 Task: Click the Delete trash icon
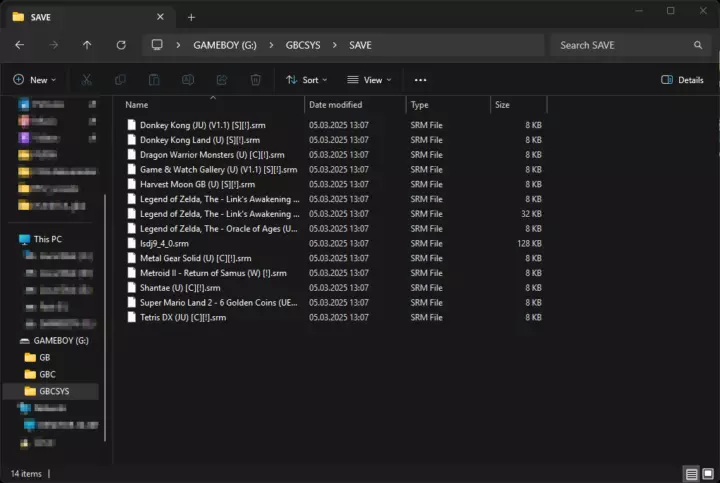point(255,80)
